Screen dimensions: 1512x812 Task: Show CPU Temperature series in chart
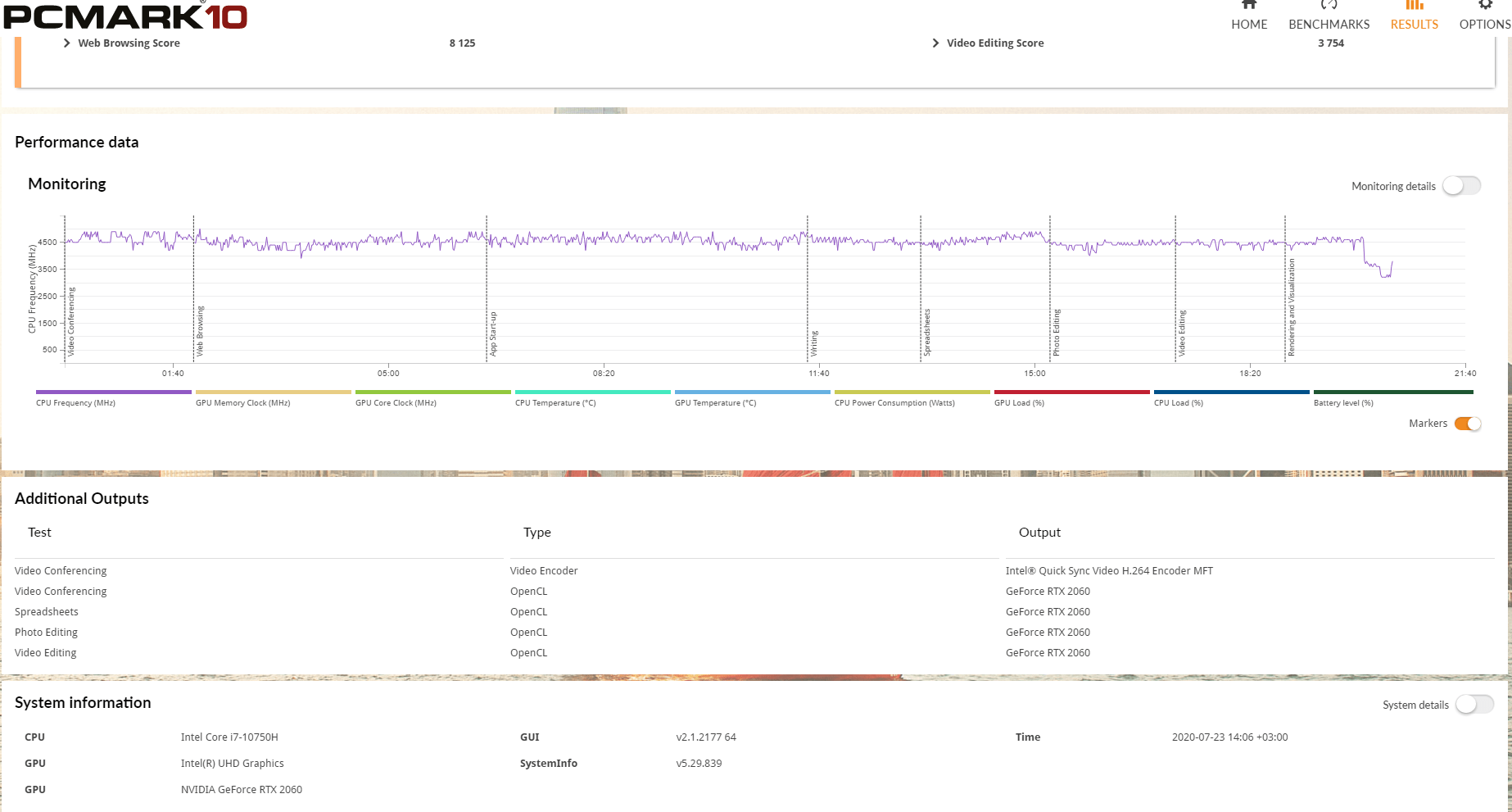click(x=592, y=392)
